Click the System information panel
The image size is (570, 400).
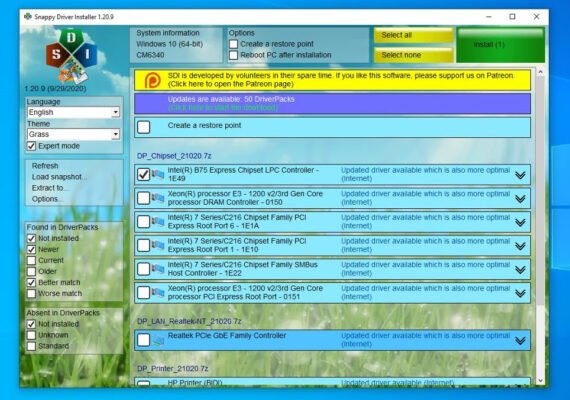coord(176,45)
